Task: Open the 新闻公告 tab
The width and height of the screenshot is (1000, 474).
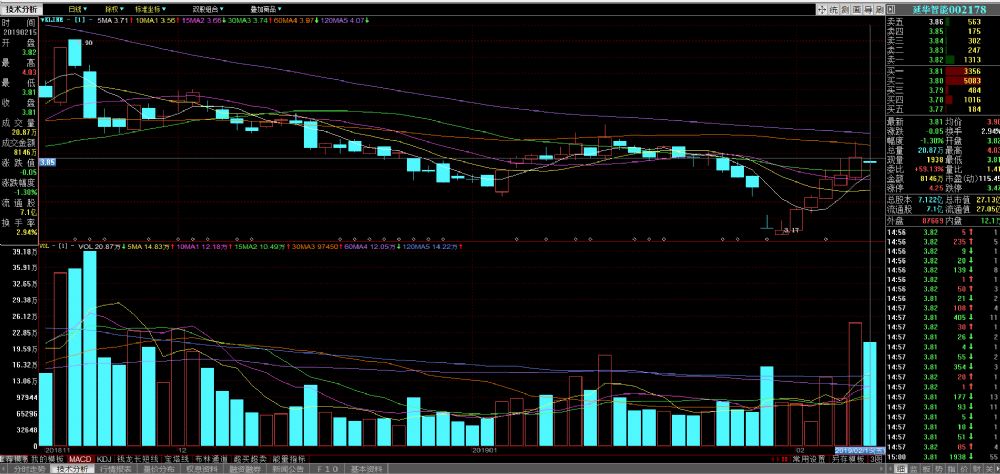Action: click(289, 468)
